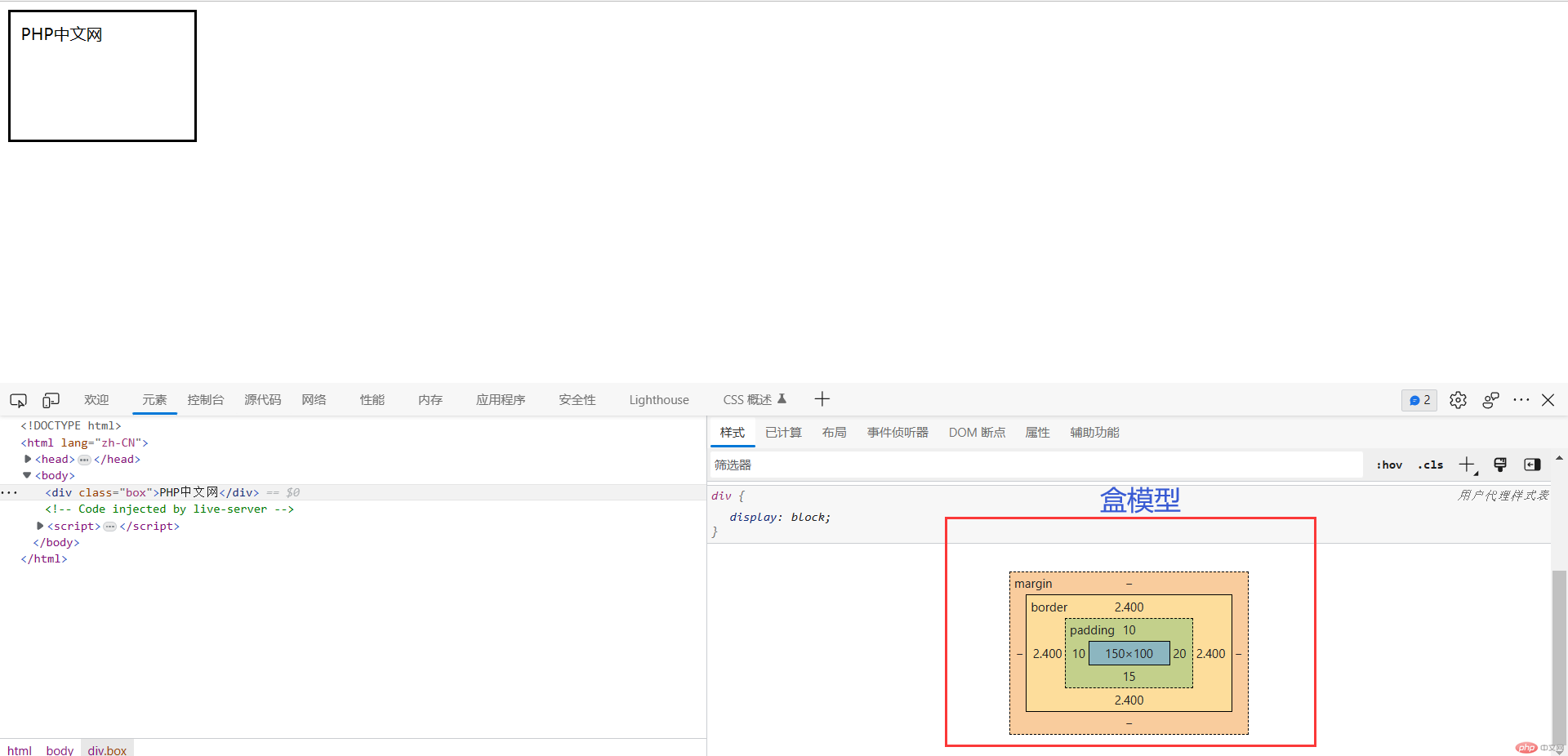
Task: Click the div.box breadcrumb
Action: click(x=107, y=749)
